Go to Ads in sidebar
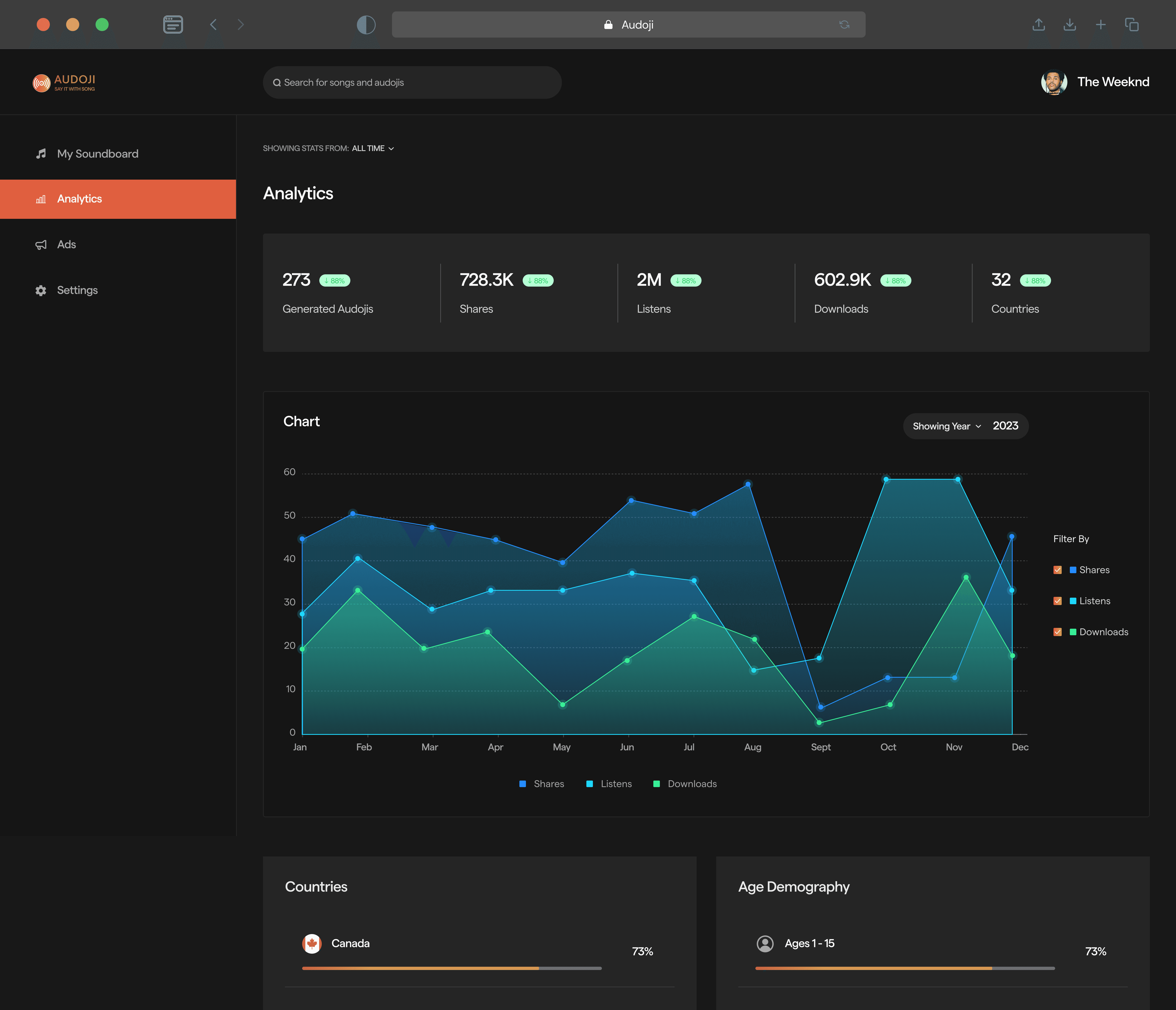This screenshot has height=1010, width=1176. (x=118, y=245)
